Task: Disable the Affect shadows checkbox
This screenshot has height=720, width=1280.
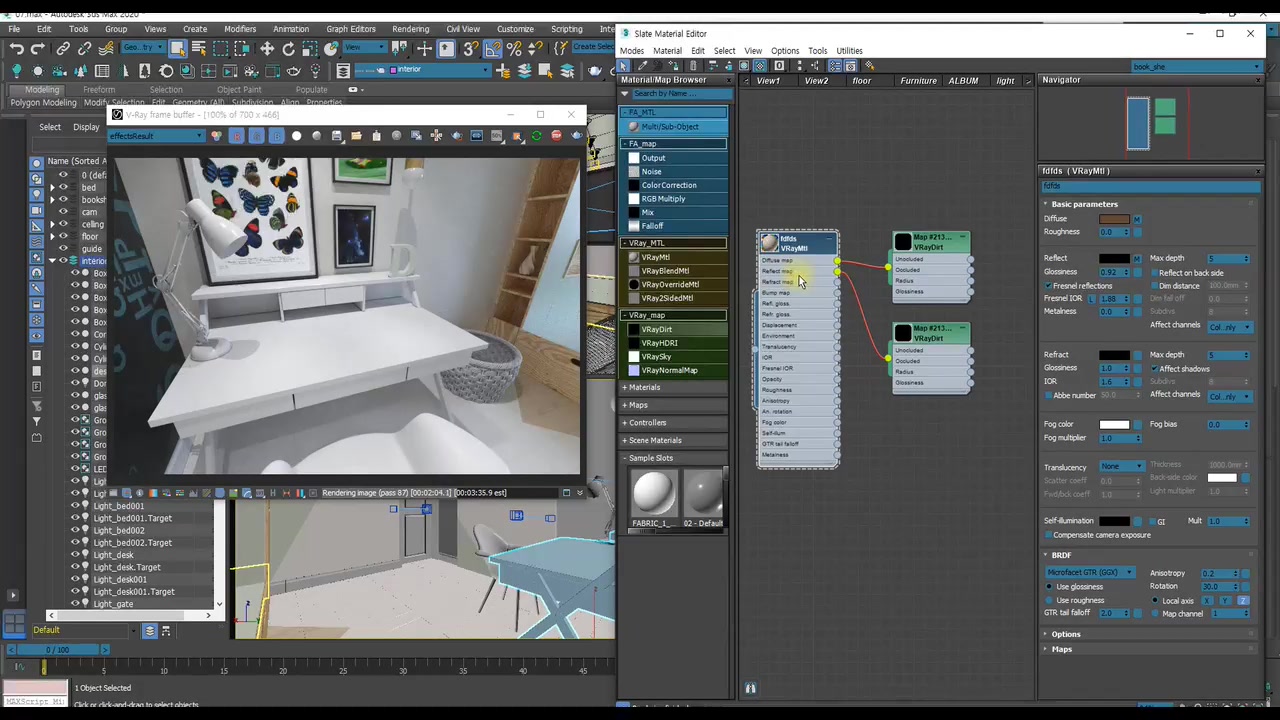Action: click(1154, 369)
